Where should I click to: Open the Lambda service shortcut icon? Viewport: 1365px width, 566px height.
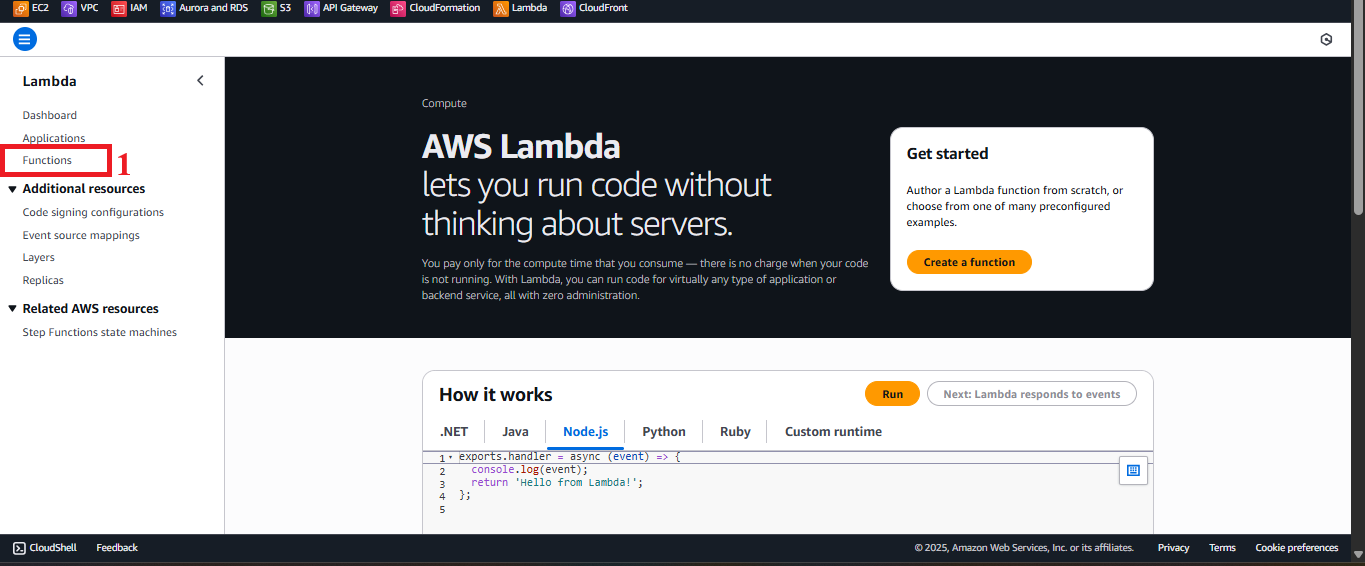coord(501,8)
